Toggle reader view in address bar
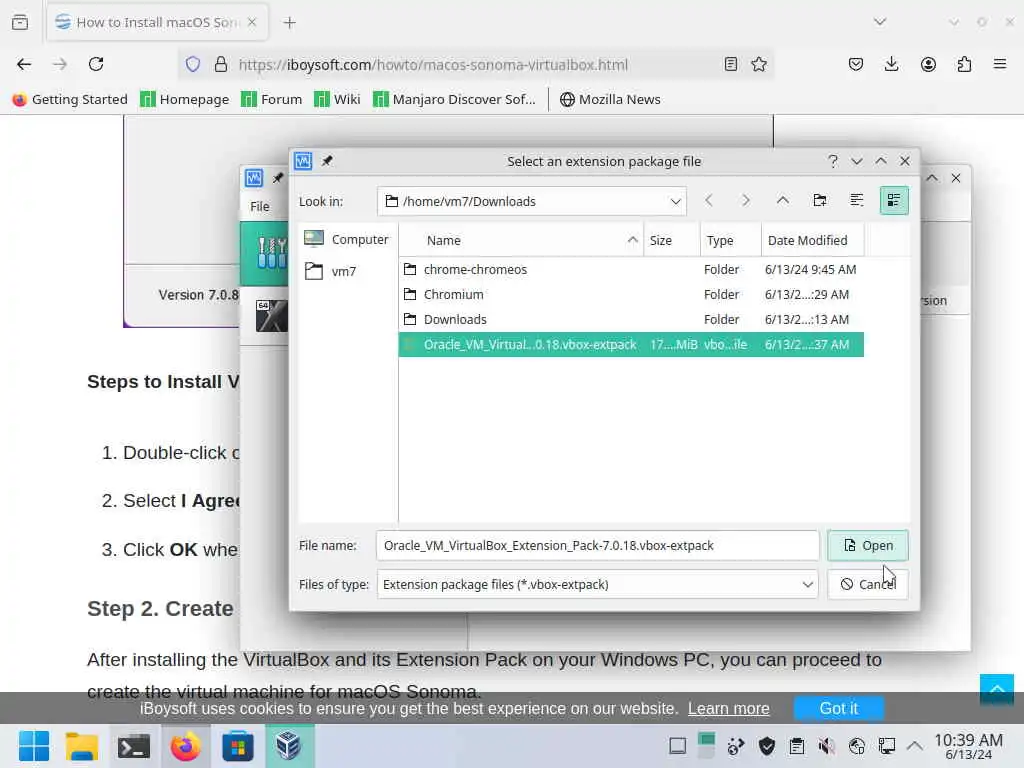Viewport: 1024px width, 768px height. coord(731,64)
